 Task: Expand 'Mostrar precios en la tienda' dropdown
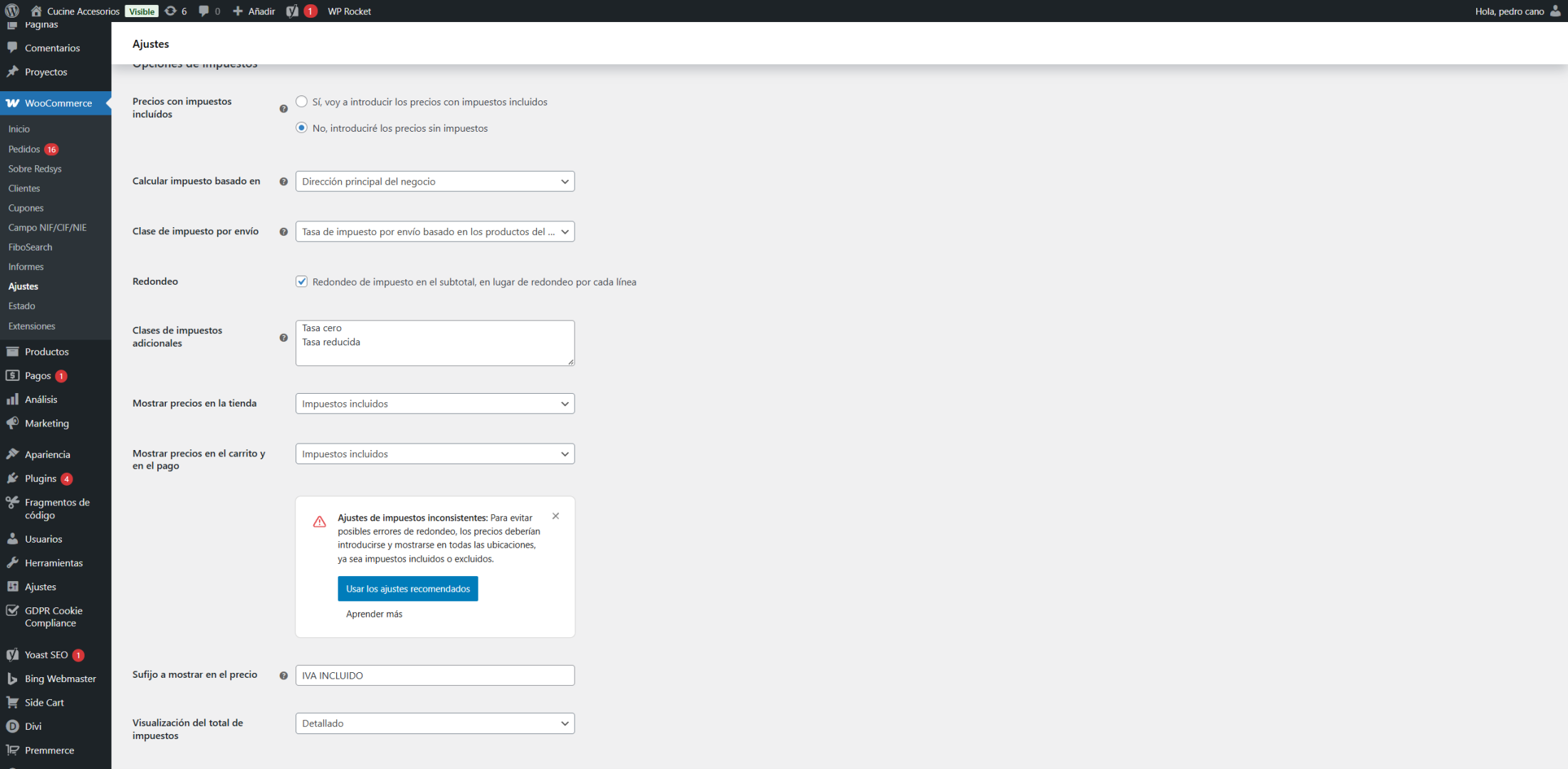(434, 404)
